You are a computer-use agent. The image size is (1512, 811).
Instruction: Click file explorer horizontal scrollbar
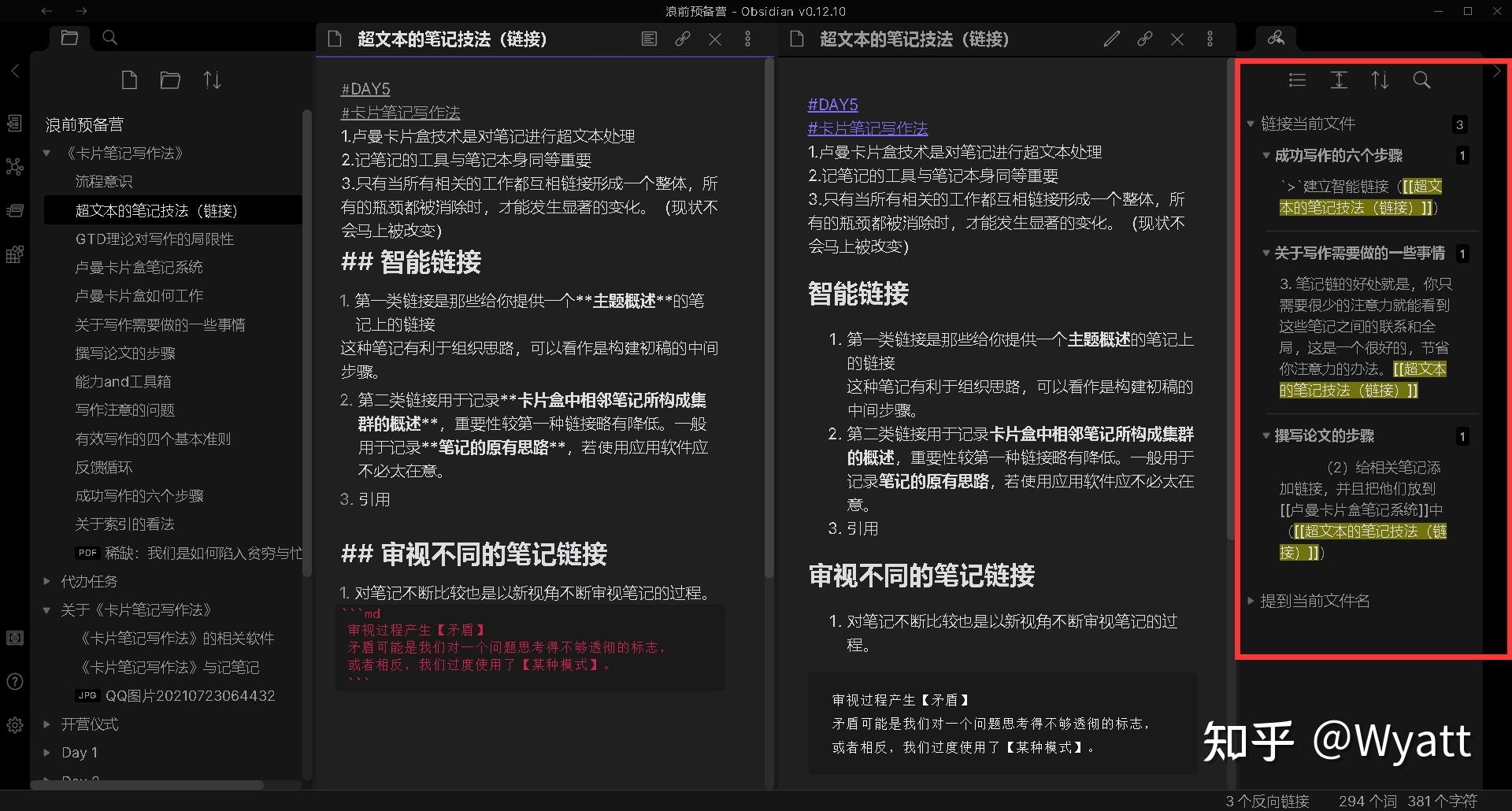click(146, 785)
